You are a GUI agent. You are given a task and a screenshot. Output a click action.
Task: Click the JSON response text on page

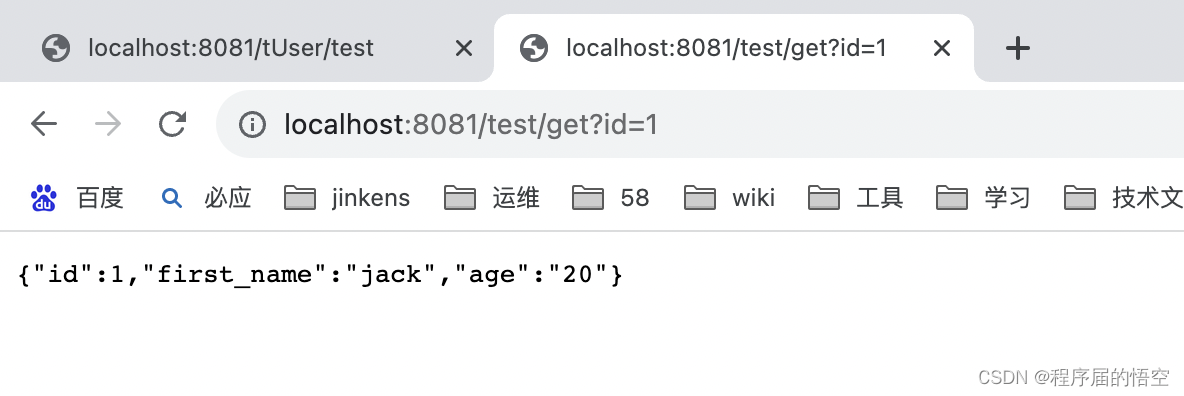[x=320, y=274]
